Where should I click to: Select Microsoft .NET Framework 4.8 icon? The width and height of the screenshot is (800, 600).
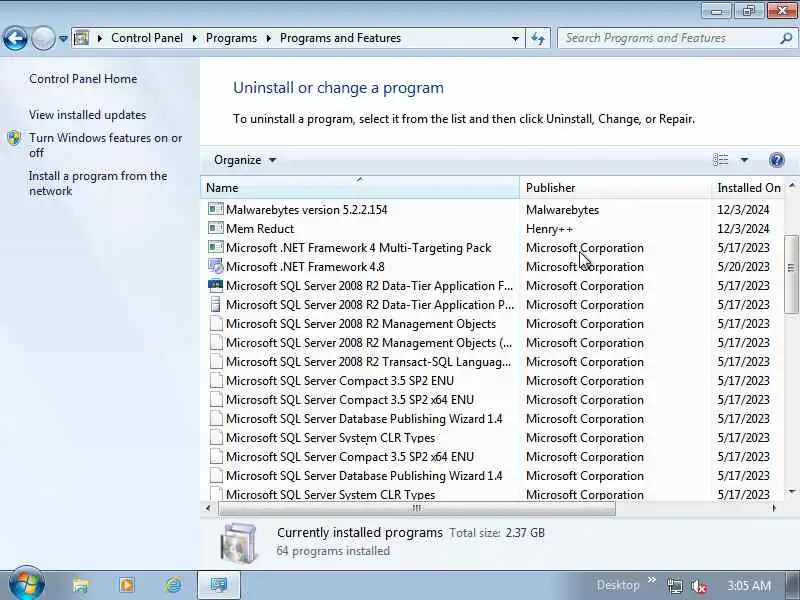(216, 266)
